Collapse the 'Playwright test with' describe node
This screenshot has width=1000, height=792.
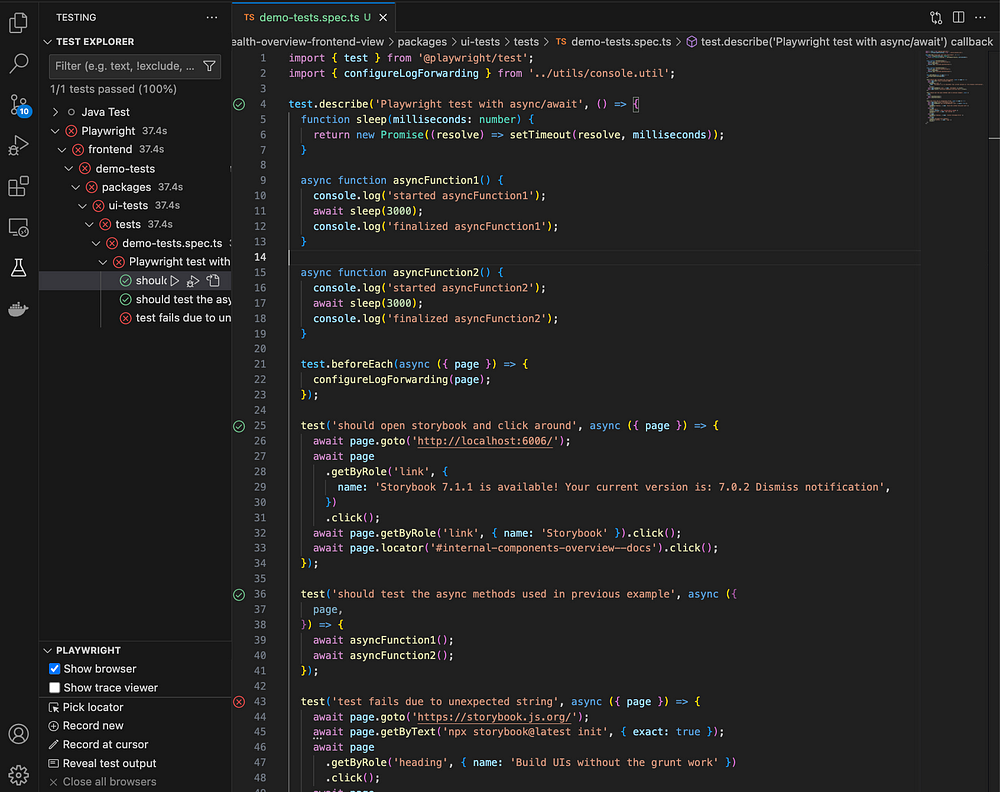[103, 262]
